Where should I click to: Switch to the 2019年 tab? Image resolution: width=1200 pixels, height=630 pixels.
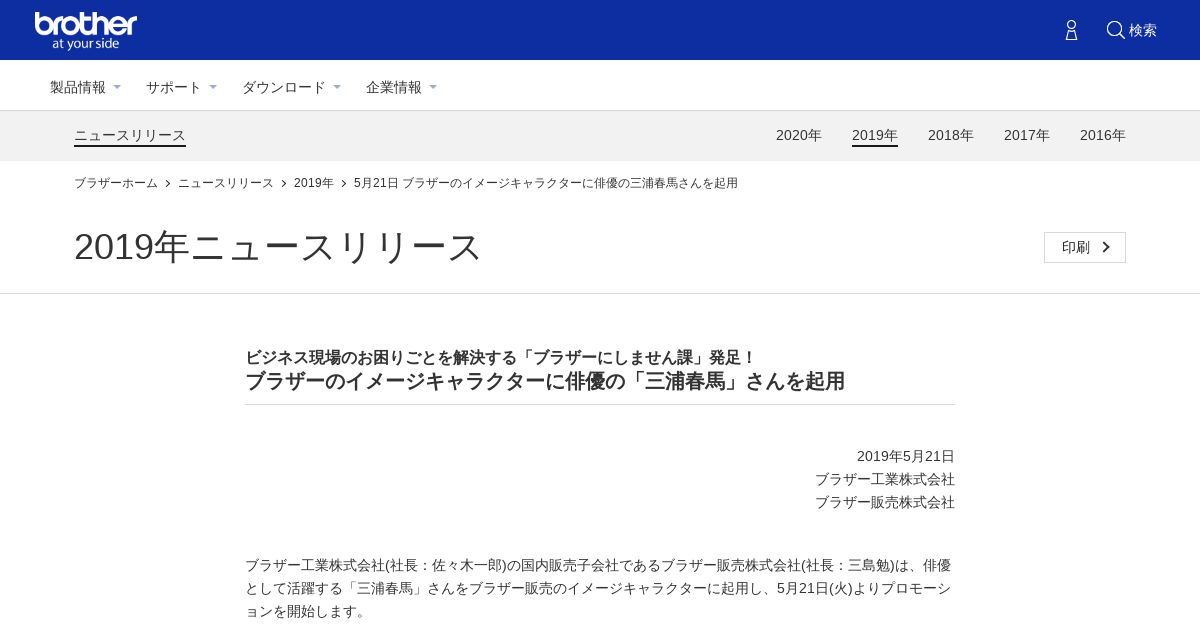pos(875,135)
